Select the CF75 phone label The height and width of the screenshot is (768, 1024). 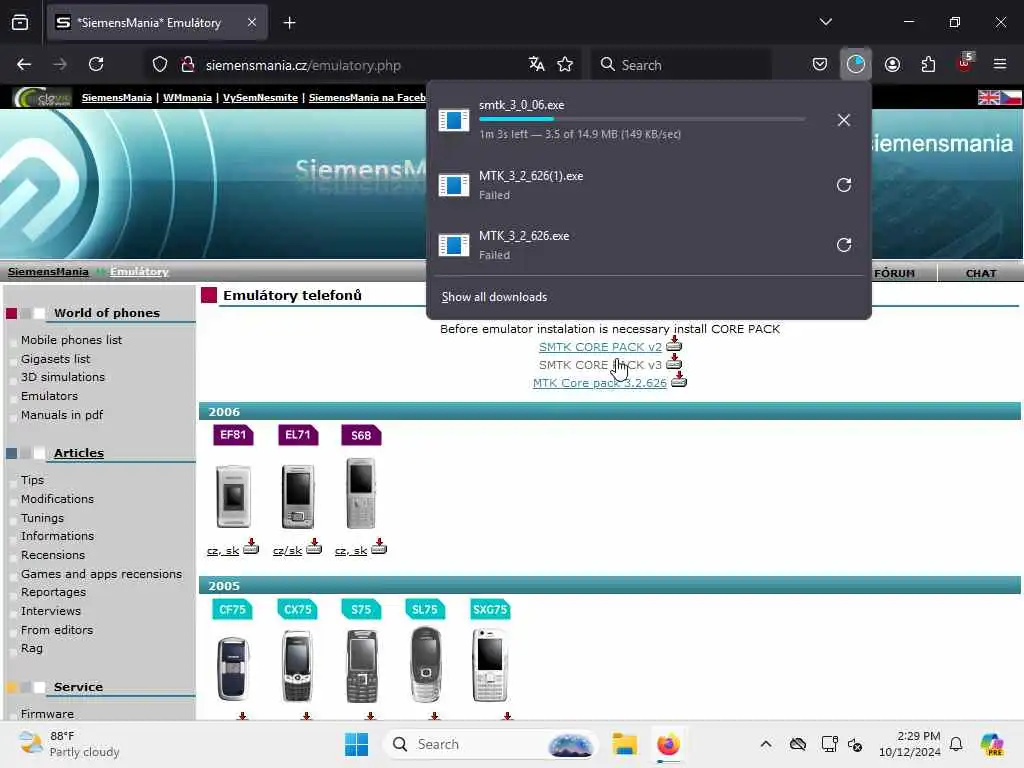(232, 609)
